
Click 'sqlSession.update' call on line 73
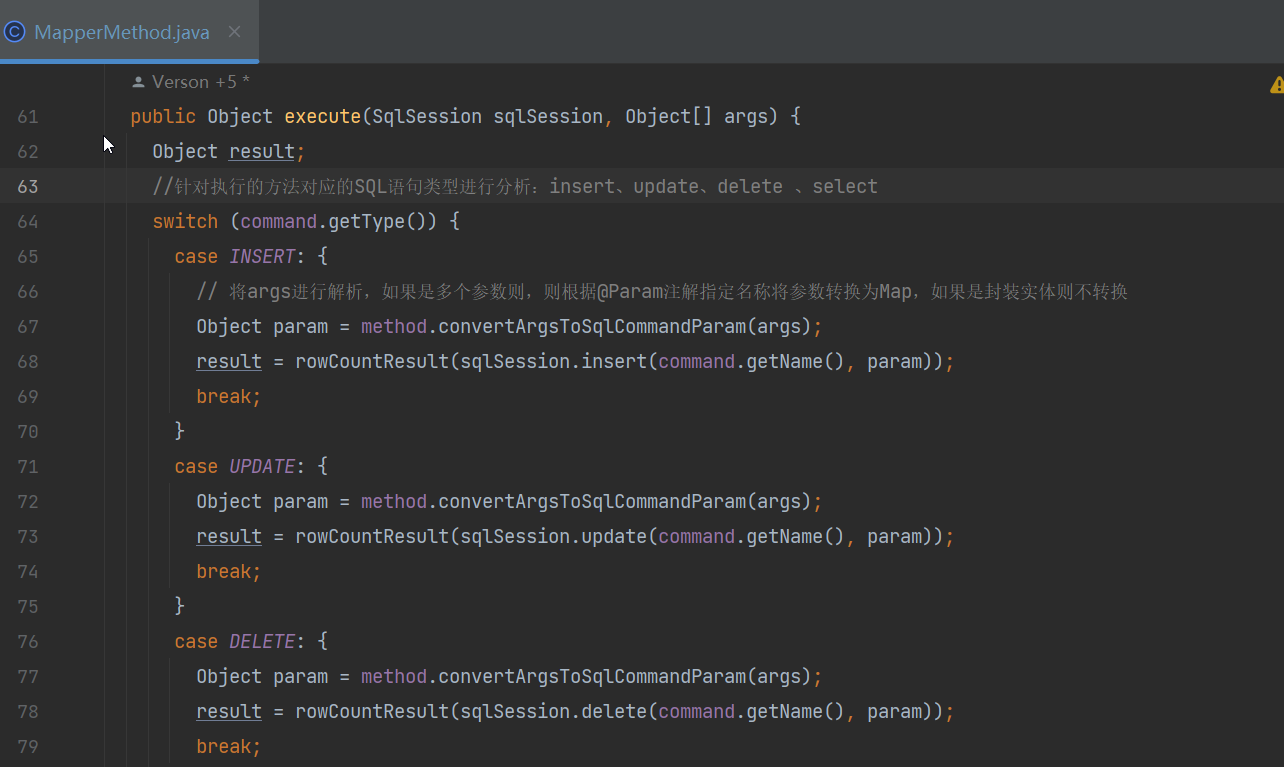[553, 537]
